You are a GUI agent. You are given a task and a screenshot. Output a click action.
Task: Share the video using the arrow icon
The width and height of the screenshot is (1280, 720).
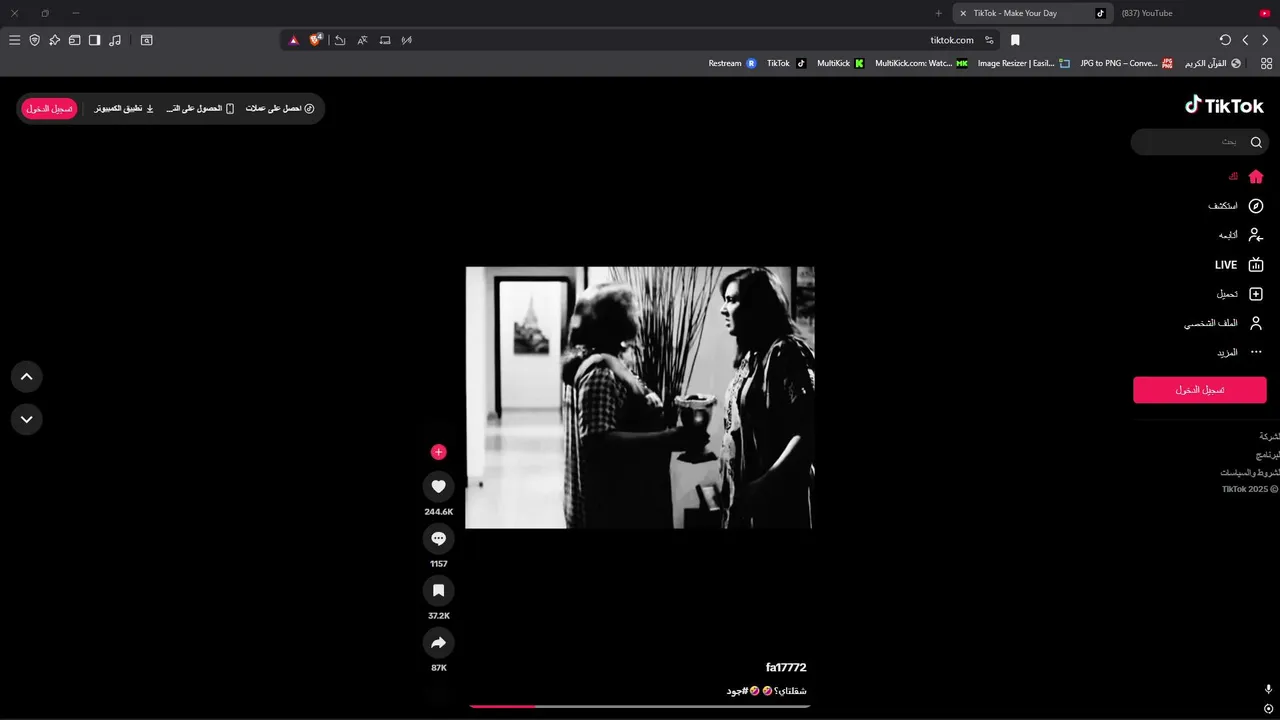pyautogui.click(x=438, y=643)
